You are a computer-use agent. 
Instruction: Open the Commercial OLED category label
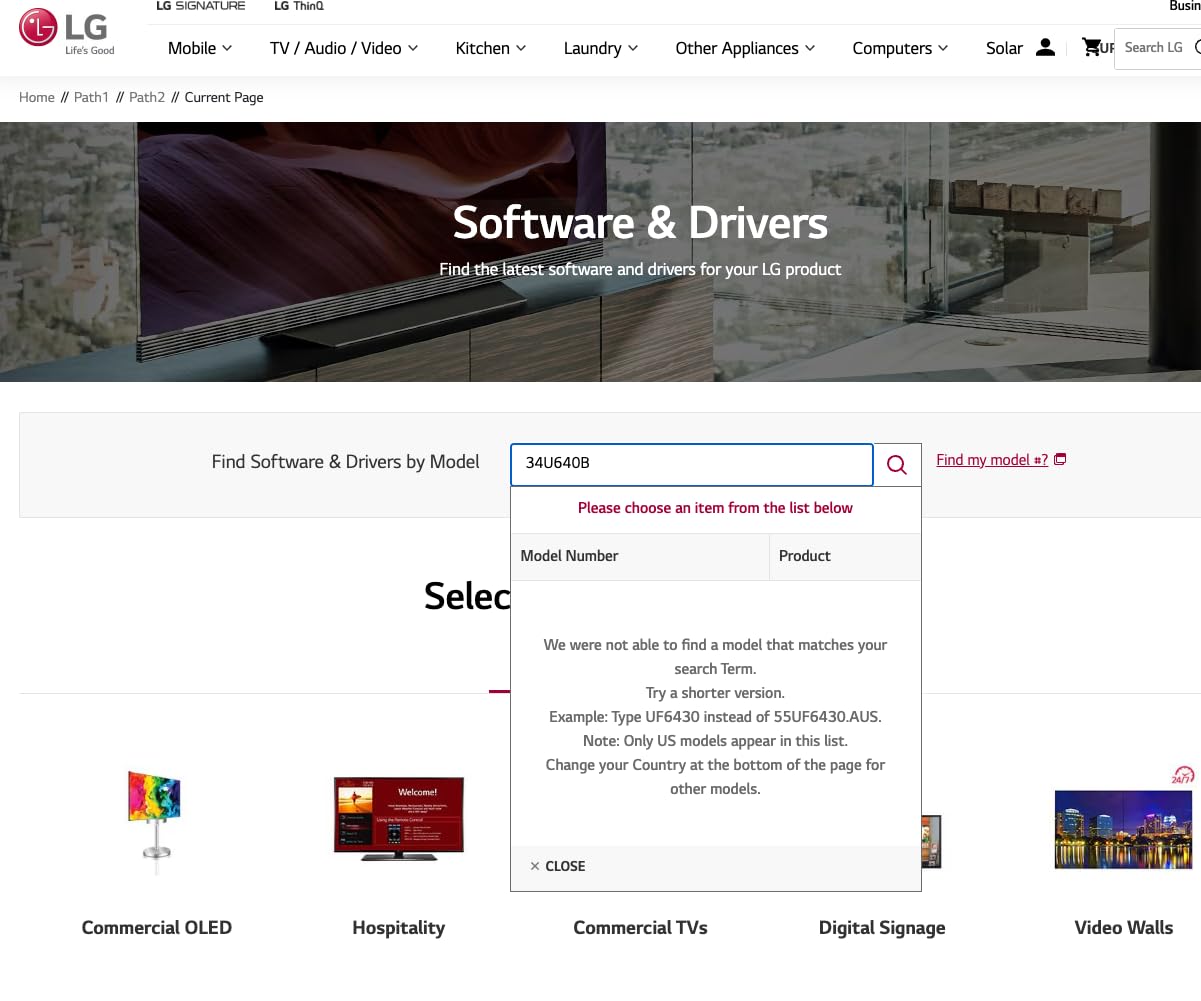157,928
